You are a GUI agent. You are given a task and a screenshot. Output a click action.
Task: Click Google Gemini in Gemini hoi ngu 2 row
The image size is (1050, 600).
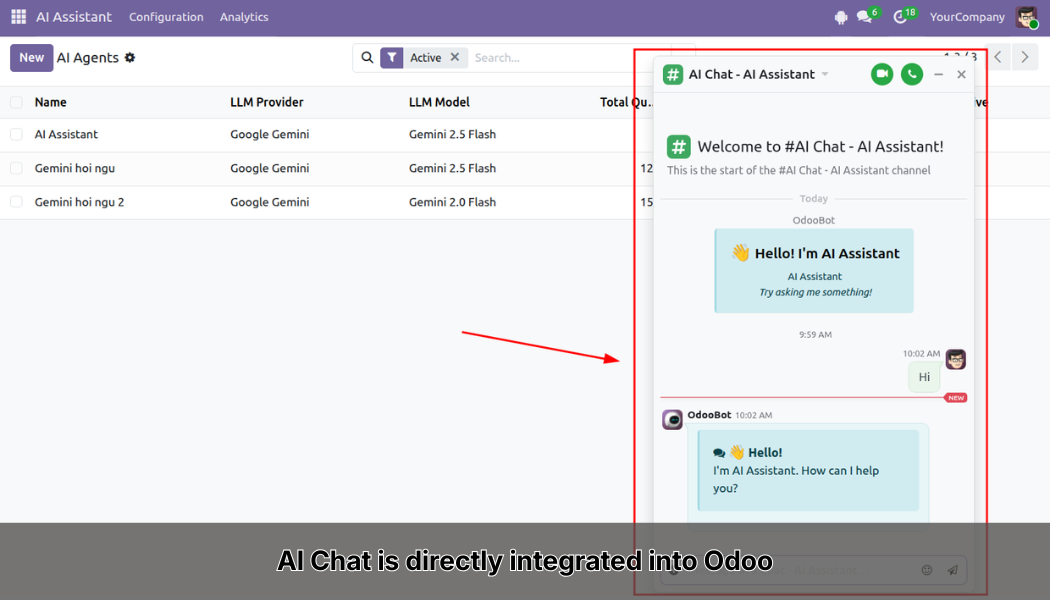click(x=270, y=202)
